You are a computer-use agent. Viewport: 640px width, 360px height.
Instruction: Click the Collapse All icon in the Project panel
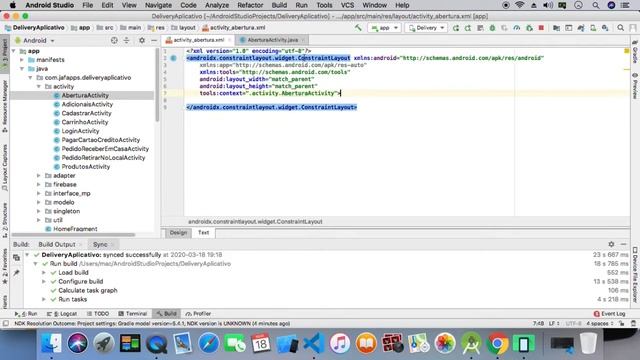[127, 40]
